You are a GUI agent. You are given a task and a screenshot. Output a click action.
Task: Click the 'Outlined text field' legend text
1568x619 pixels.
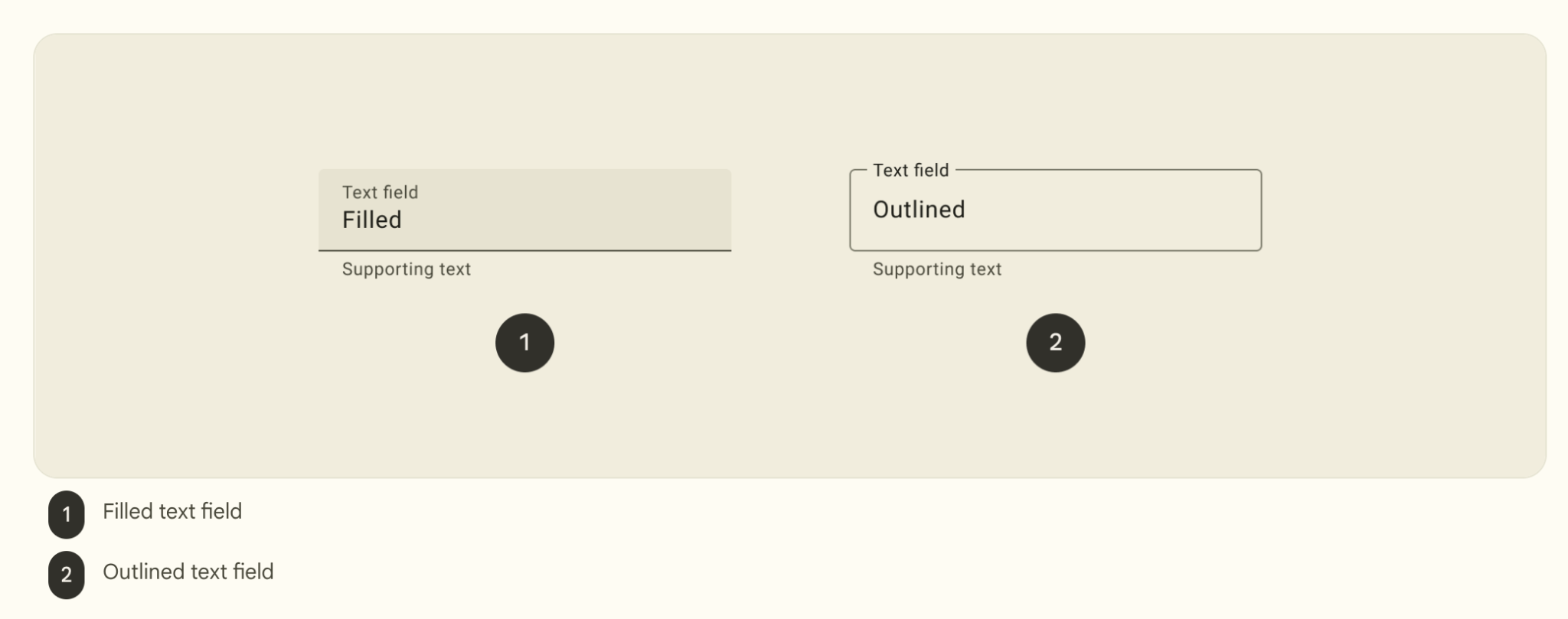pyautogui.click(x=188, y=571)
